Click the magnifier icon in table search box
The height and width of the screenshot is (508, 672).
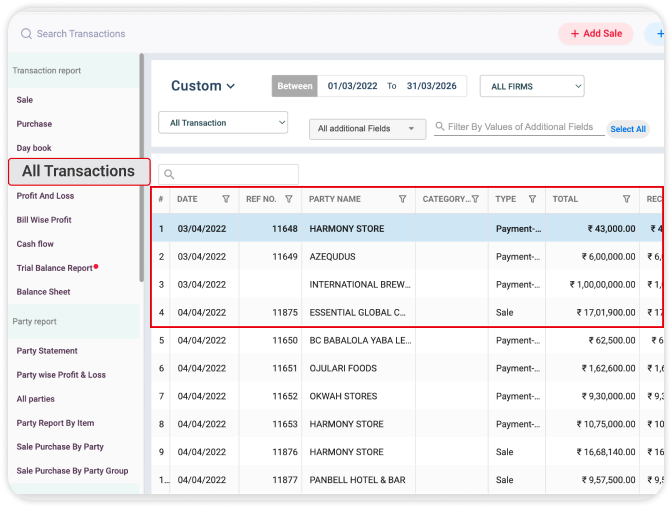pos(169,174)
